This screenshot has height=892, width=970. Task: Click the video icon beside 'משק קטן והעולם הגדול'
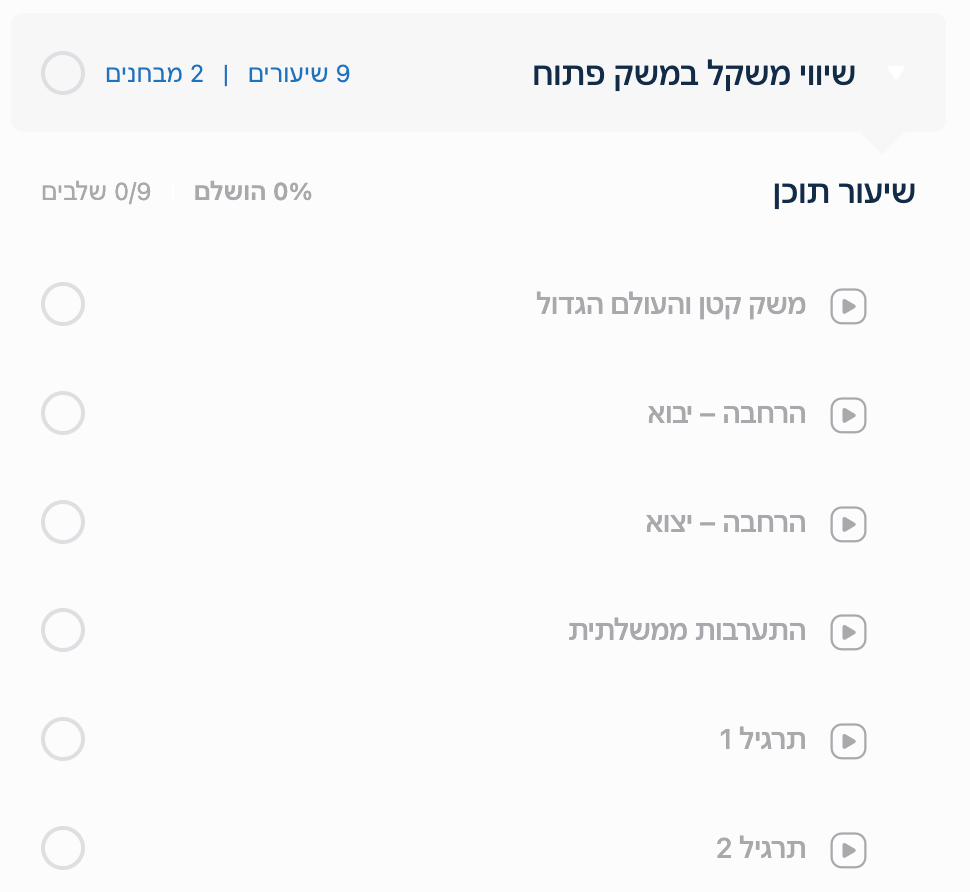pos(848,306)
